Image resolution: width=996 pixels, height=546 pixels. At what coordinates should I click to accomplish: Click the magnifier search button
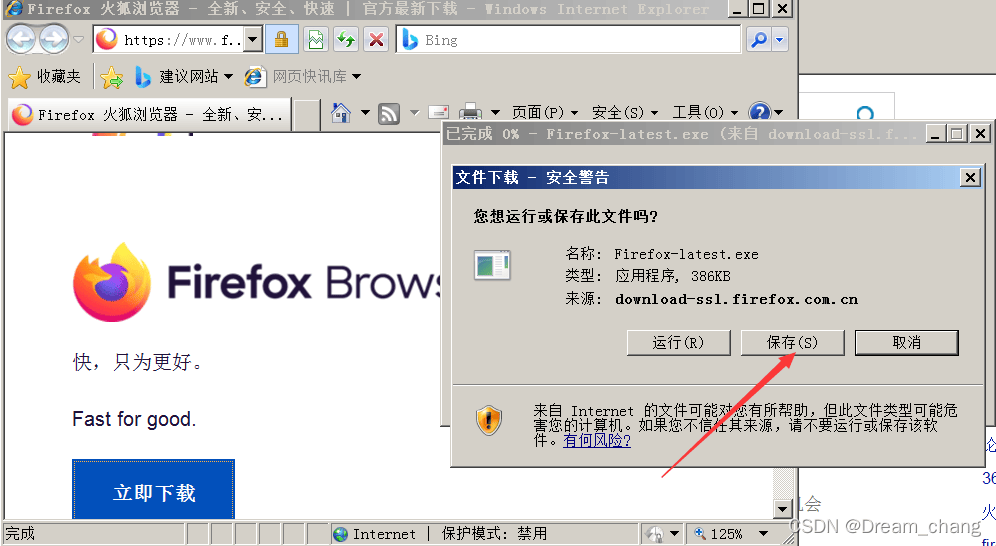pyautogui.click(x=759, y=40)
